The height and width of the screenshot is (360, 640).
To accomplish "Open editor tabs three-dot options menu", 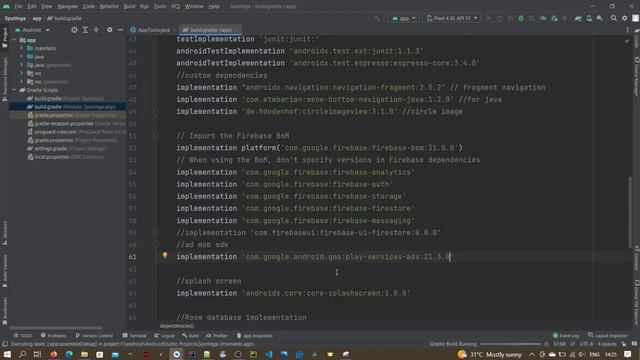I will (x=627, y=30).
